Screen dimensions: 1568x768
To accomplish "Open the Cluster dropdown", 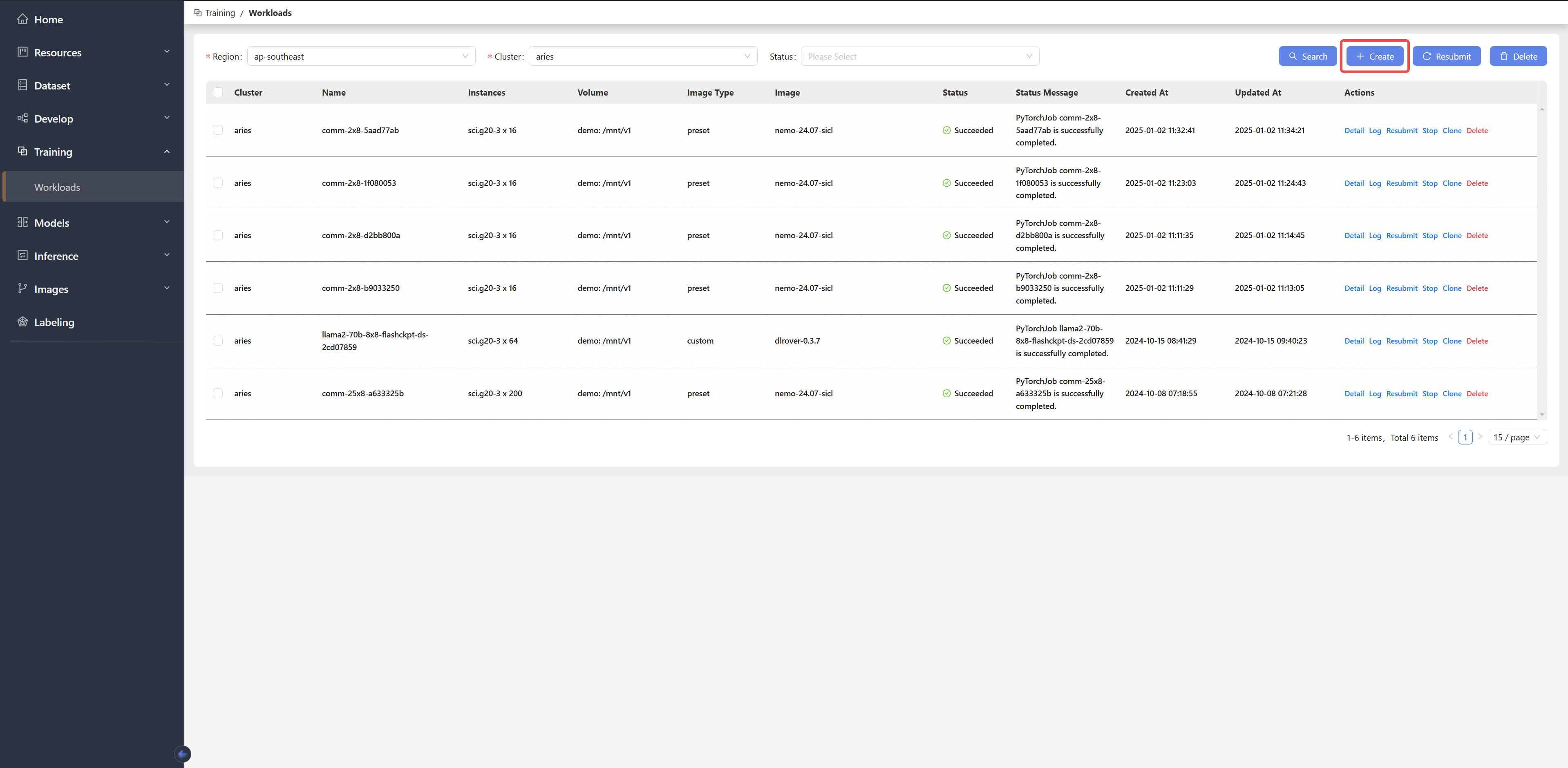I will (643, 56).
